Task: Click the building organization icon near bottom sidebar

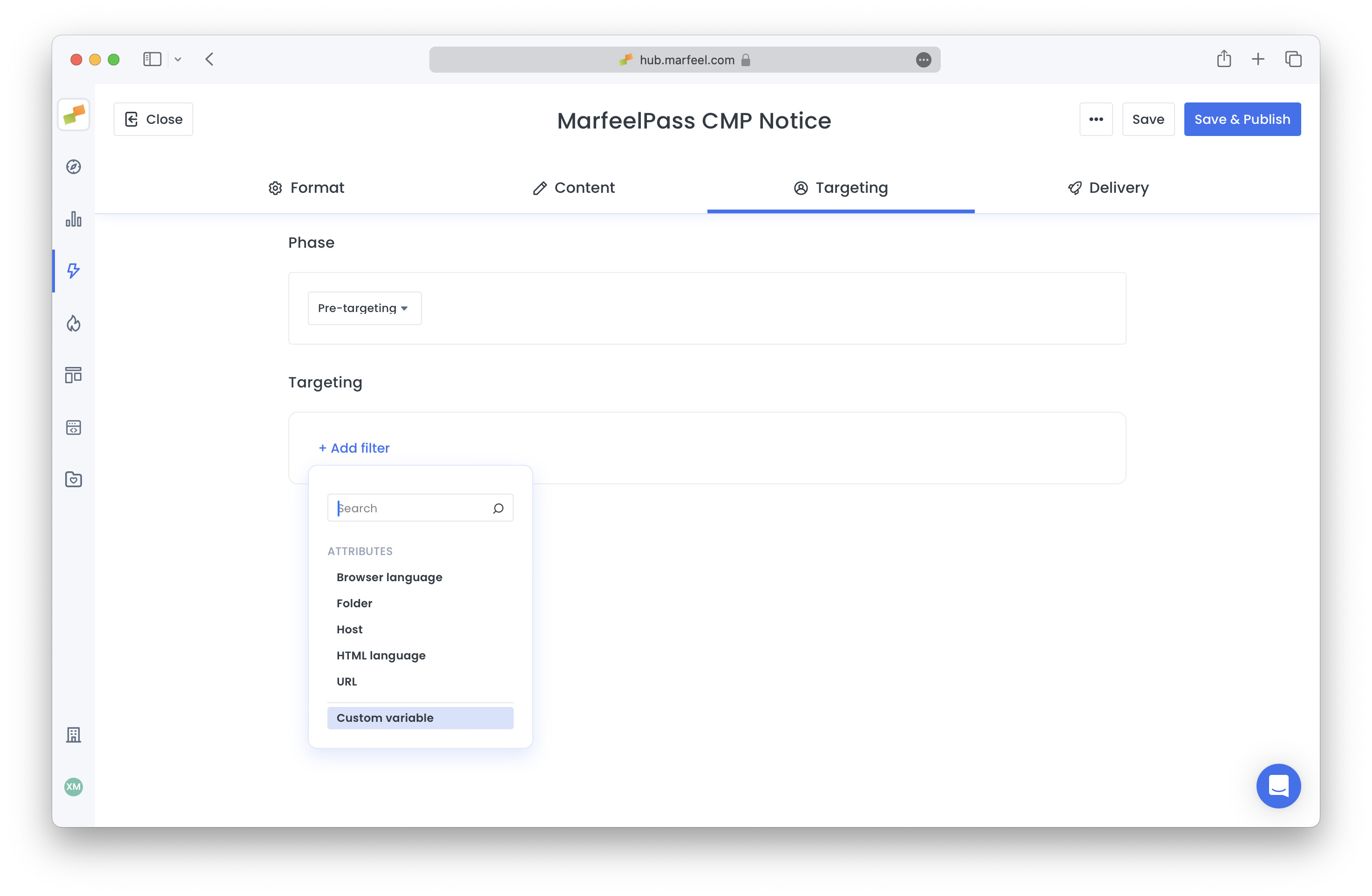Action: (x=73, y=735)
